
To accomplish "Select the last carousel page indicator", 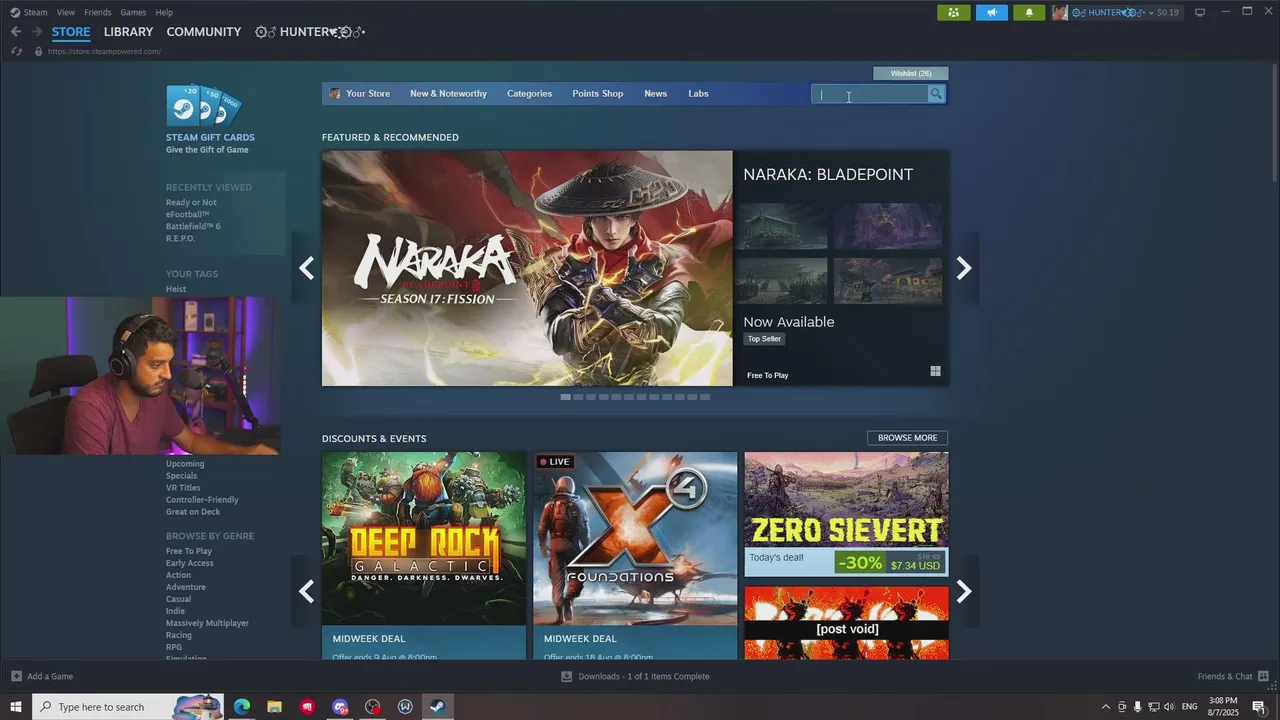I will pos(705,397).
